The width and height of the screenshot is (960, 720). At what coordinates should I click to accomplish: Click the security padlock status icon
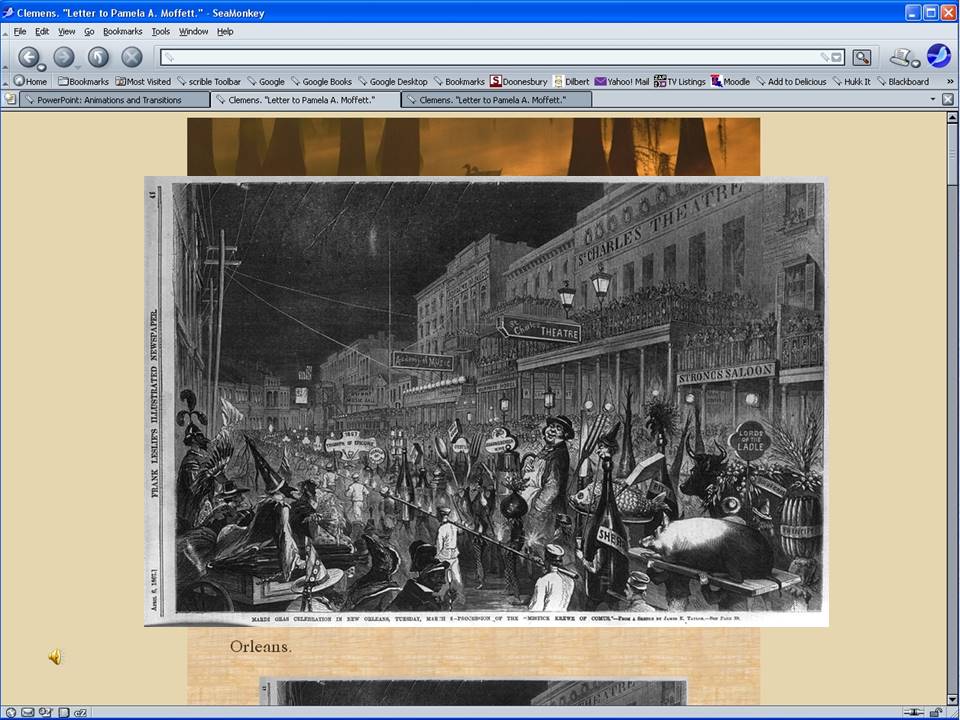(x=936, y=713)
